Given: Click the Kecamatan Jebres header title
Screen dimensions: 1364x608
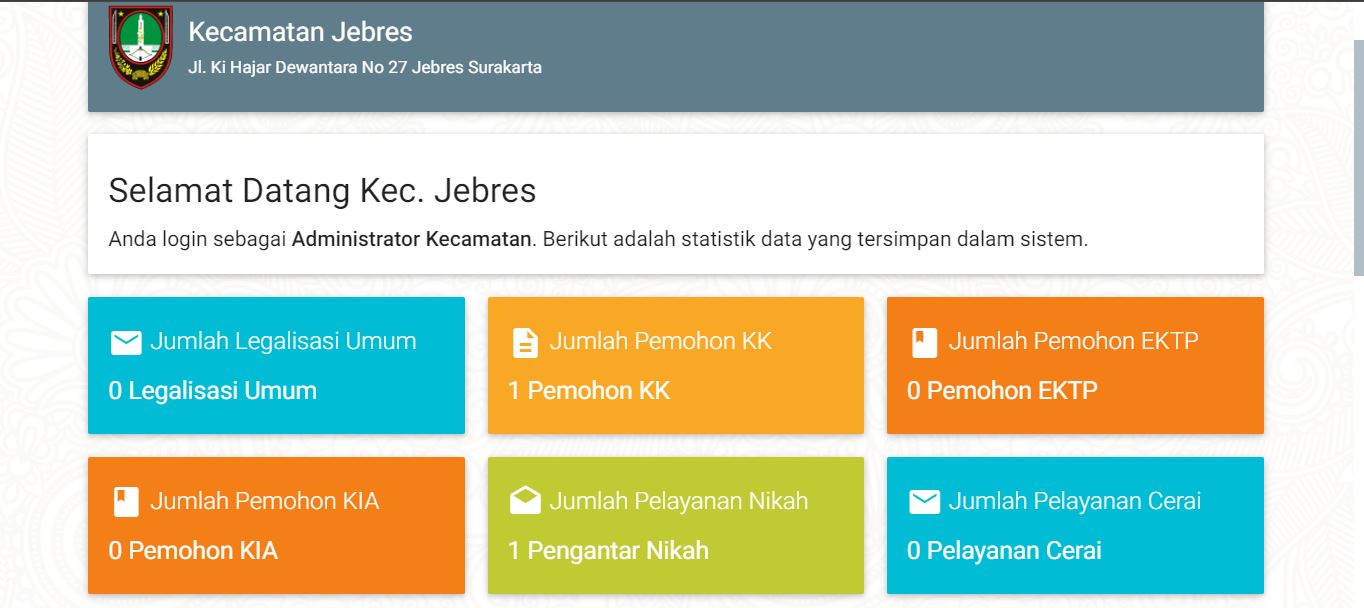Looking at the screenshot, I should [300, 32].
